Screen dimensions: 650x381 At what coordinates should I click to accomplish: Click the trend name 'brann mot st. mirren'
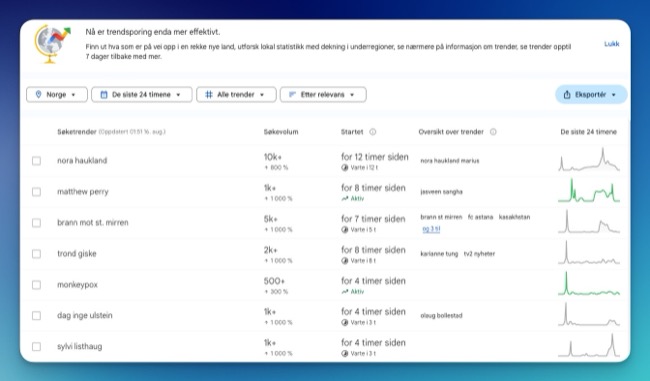pos(93,223)
